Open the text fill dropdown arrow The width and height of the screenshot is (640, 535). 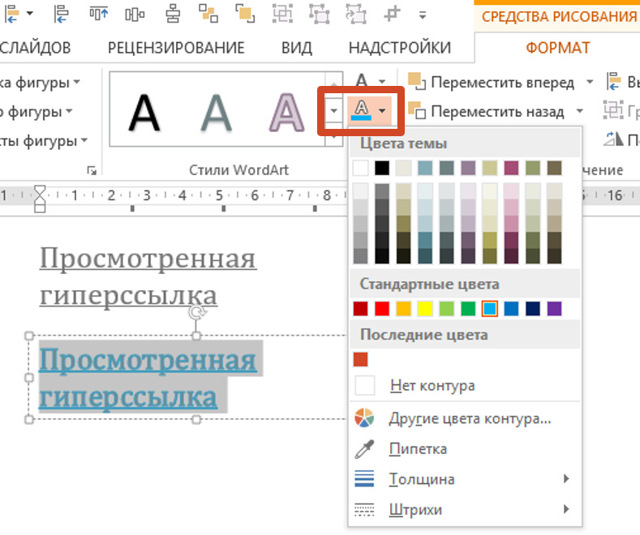click(x=382, y=81)
